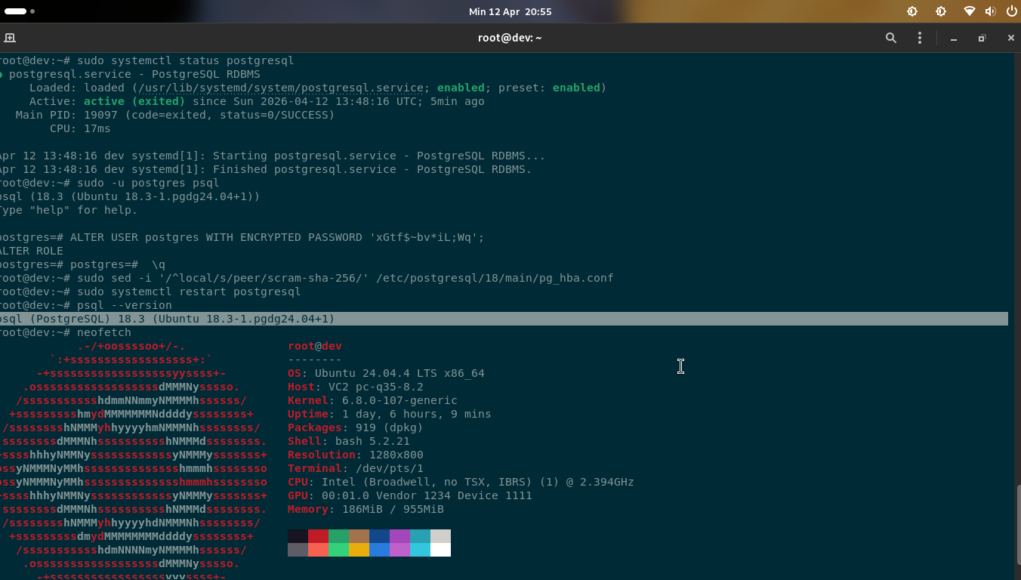The image size is (1021, 580).
Task: Open the terminal search tool
Action: [x=891, y=38]
